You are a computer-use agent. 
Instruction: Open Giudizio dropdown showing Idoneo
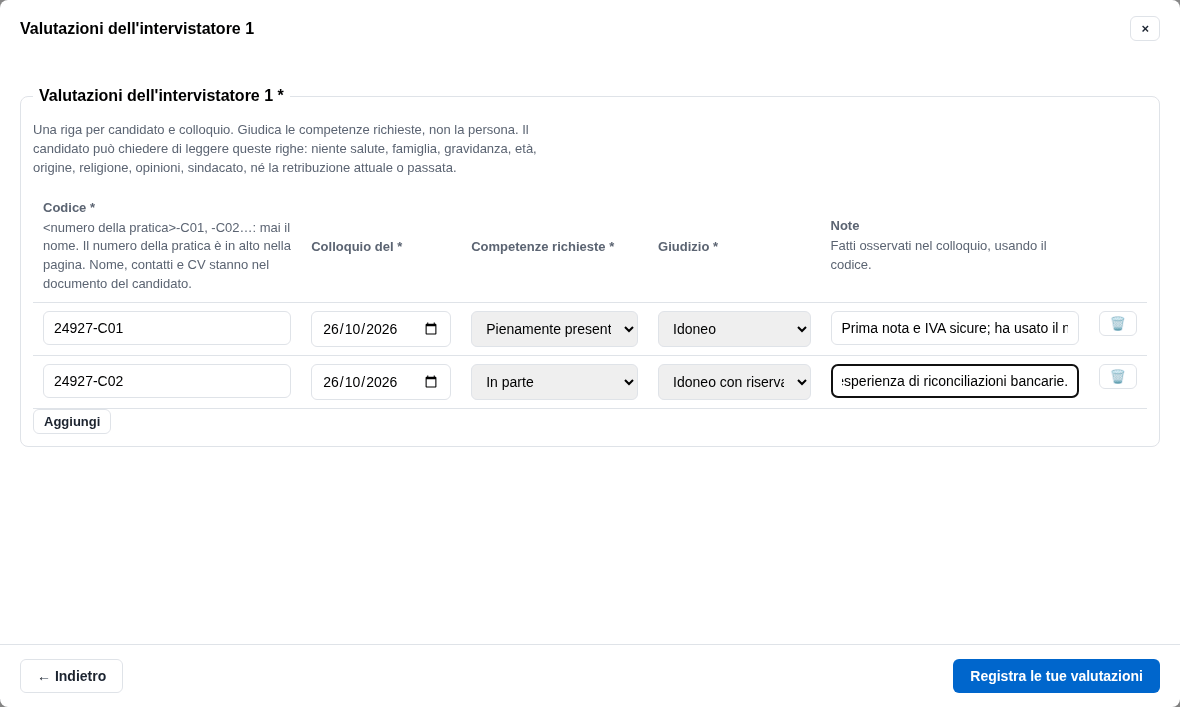(x=734, y=329)
